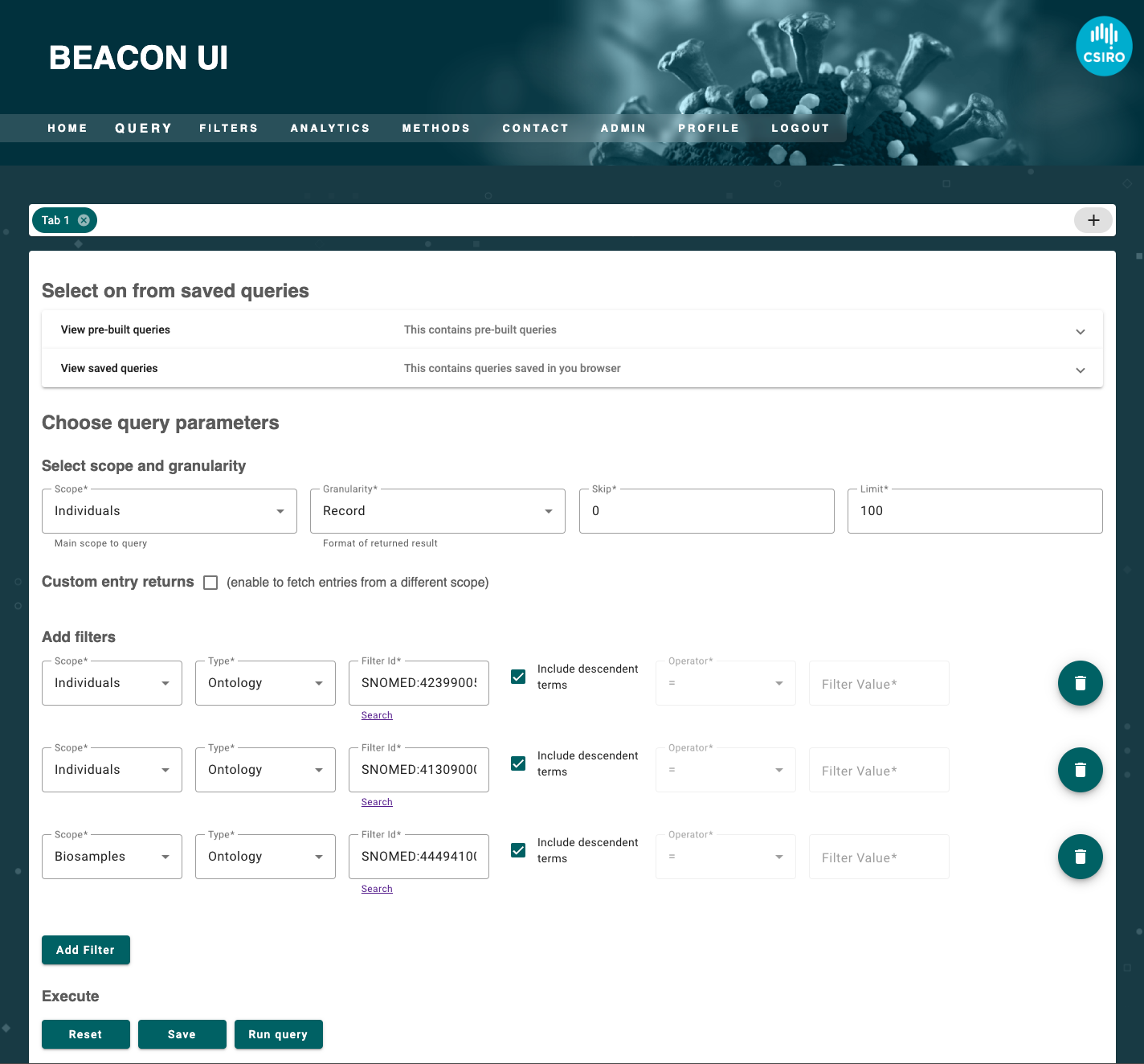
Task: Save the current query
Action: pyautogui.click(x=182, y=1034)
